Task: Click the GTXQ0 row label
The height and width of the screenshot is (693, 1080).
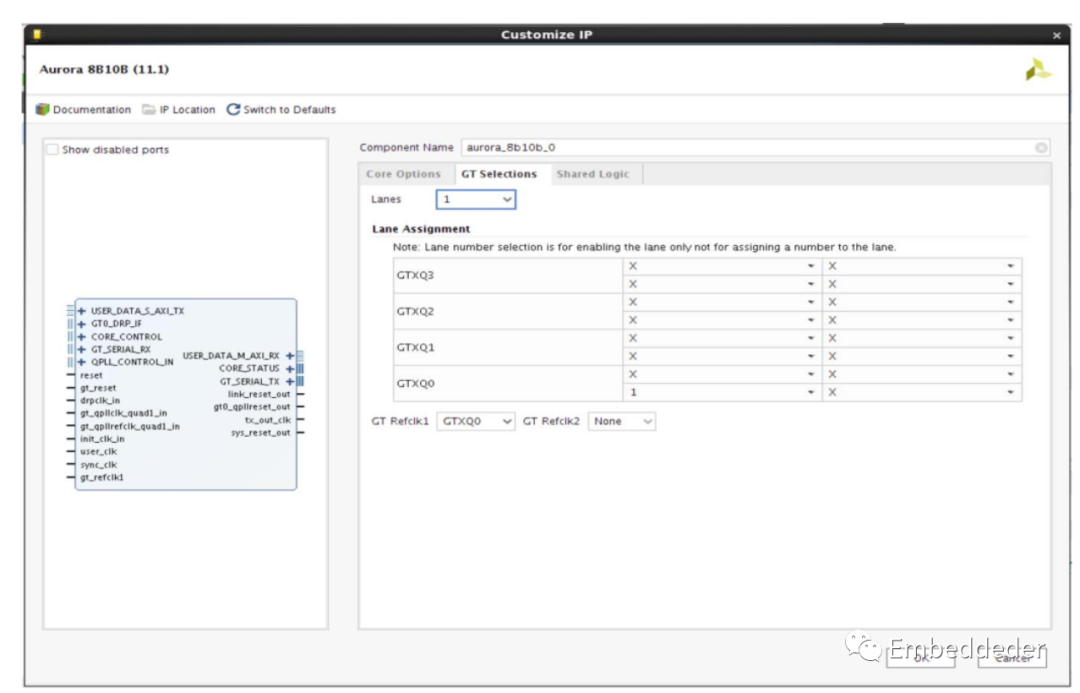Action: [415, 384]
